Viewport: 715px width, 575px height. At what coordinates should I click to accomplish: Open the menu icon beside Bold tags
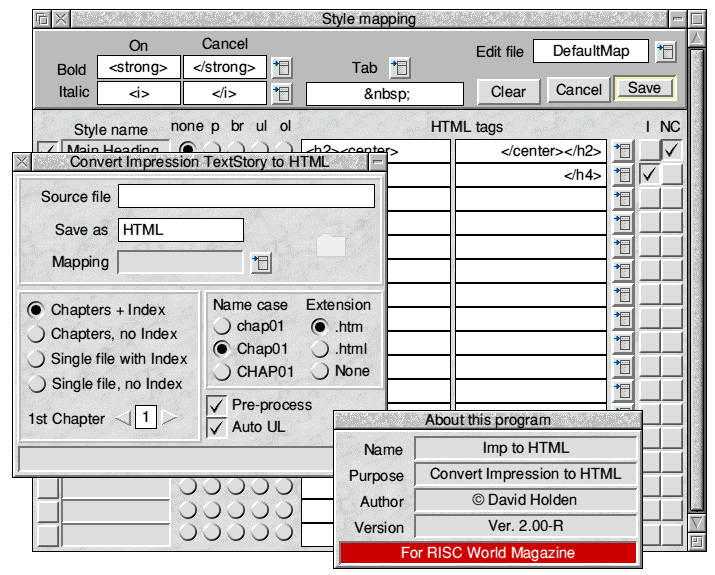(x=281, y=67)
